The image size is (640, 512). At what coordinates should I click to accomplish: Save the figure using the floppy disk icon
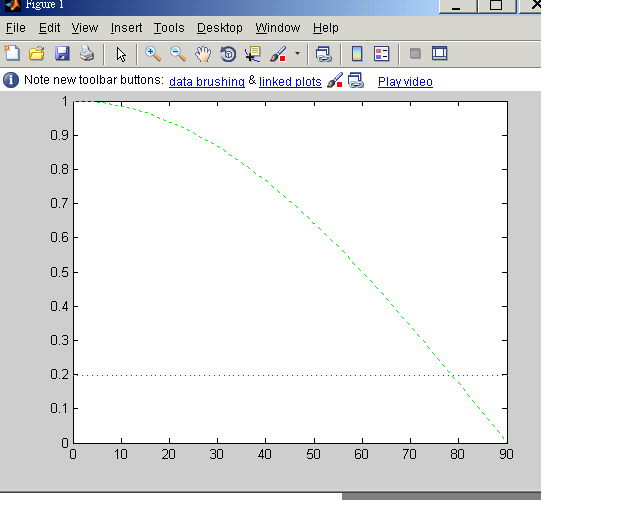(x=62, y=54)
